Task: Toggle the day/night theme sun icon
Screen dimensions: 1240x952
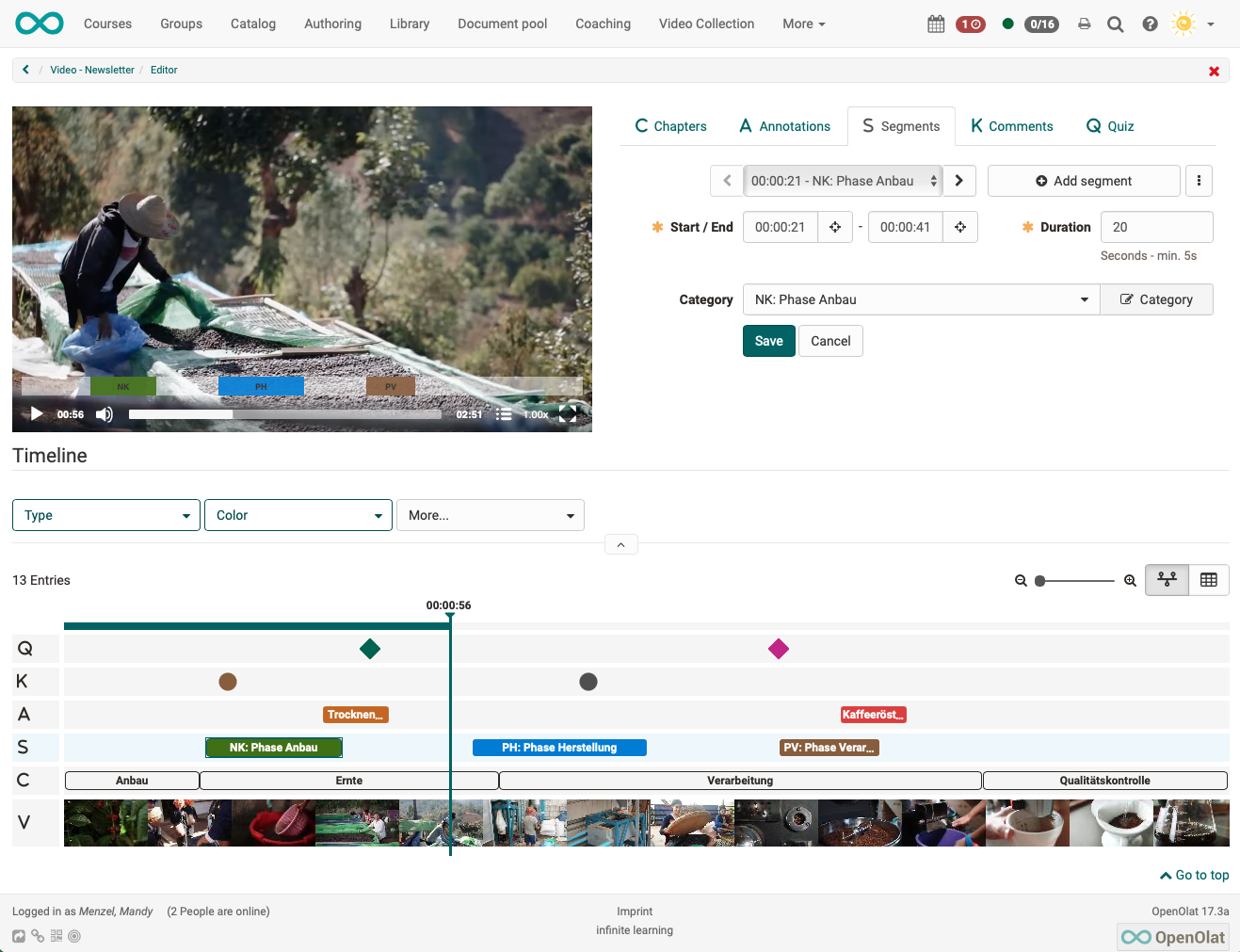Action: coord(1183,24)
